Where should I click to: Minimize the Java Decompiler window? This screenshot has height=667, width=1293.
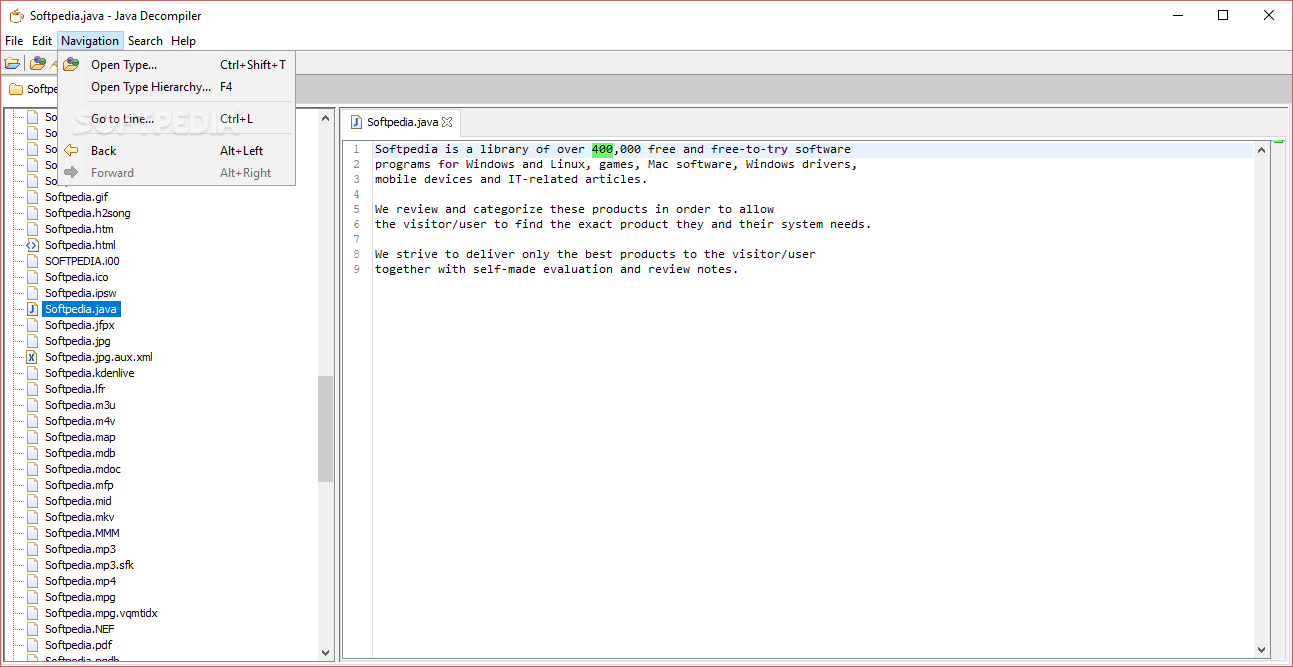point(1177,15)
